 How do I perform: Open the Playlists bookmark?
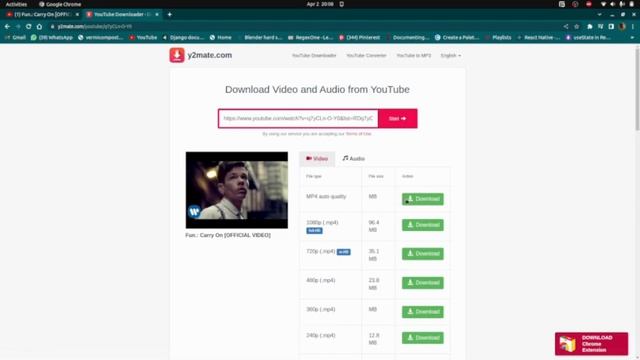point(498,38)
